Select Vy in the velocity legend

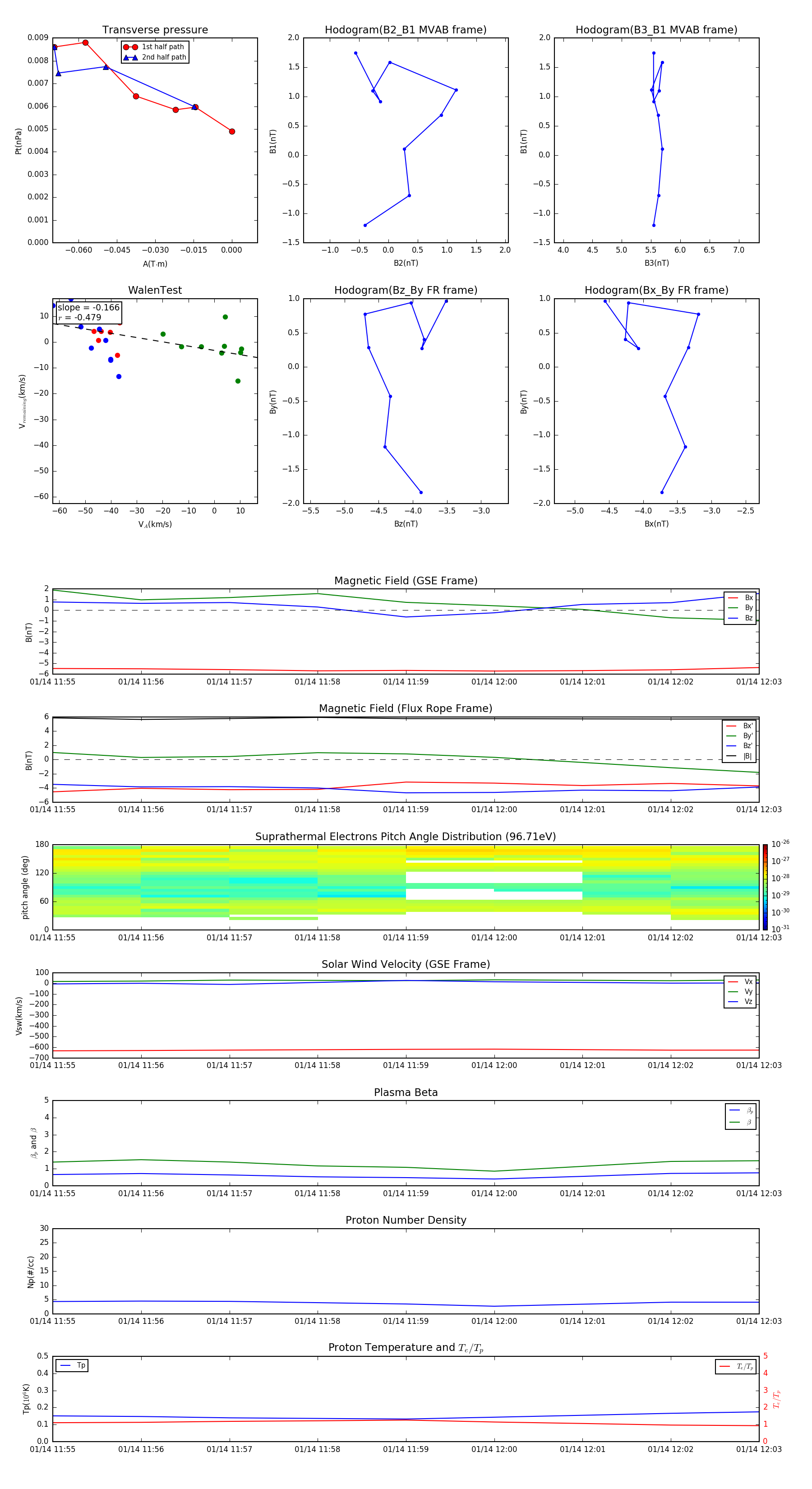pos(740,992)
